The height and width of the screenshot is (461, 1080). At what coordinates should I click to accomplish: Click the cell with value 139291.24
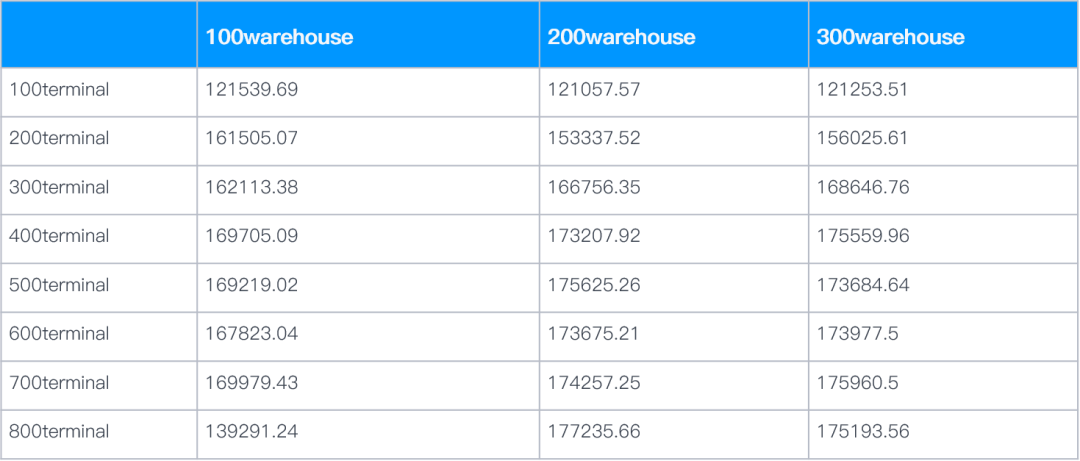tap(251, 432)
